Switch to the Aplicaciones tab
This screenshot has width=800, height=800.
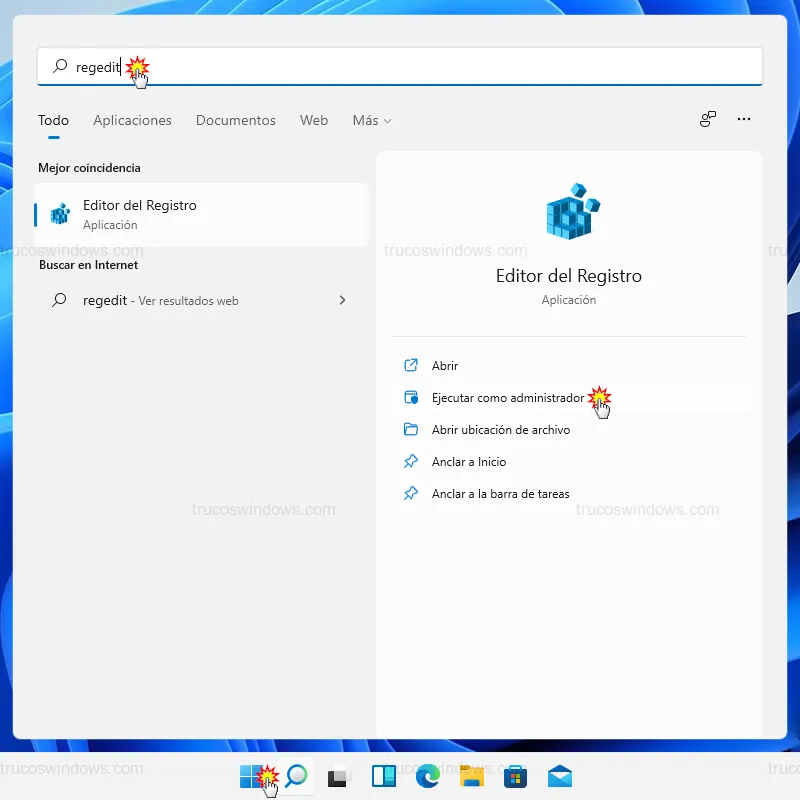coord(132,120)
